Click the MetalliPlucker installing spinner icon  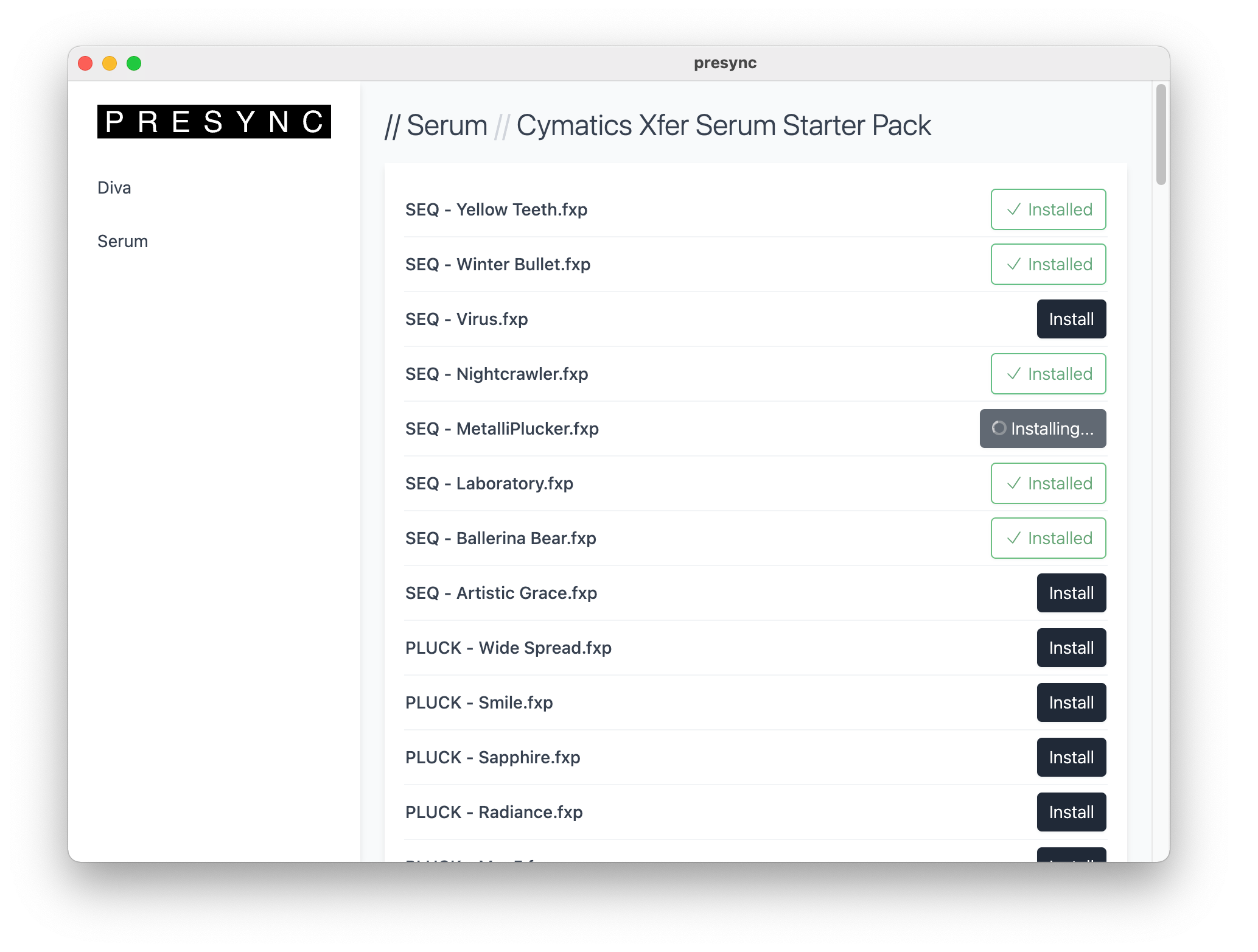999,428
